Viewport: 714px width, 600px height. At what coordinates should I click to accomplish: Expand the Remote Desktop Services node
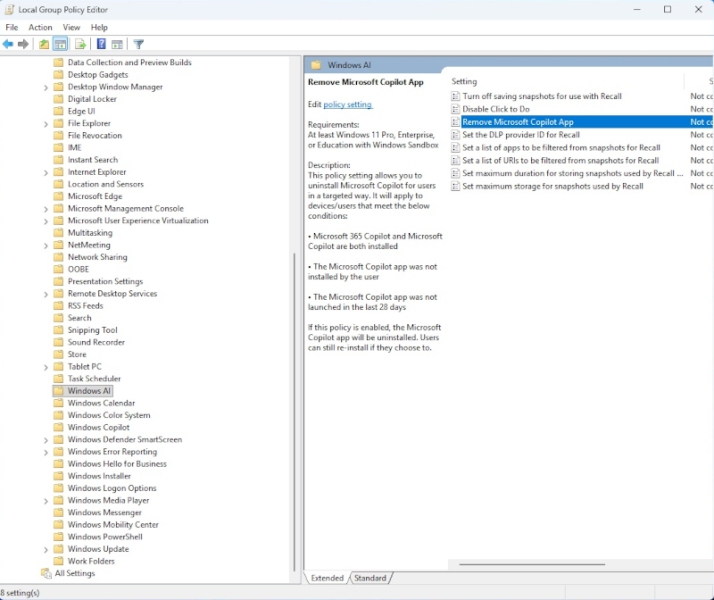coord(46,294)
